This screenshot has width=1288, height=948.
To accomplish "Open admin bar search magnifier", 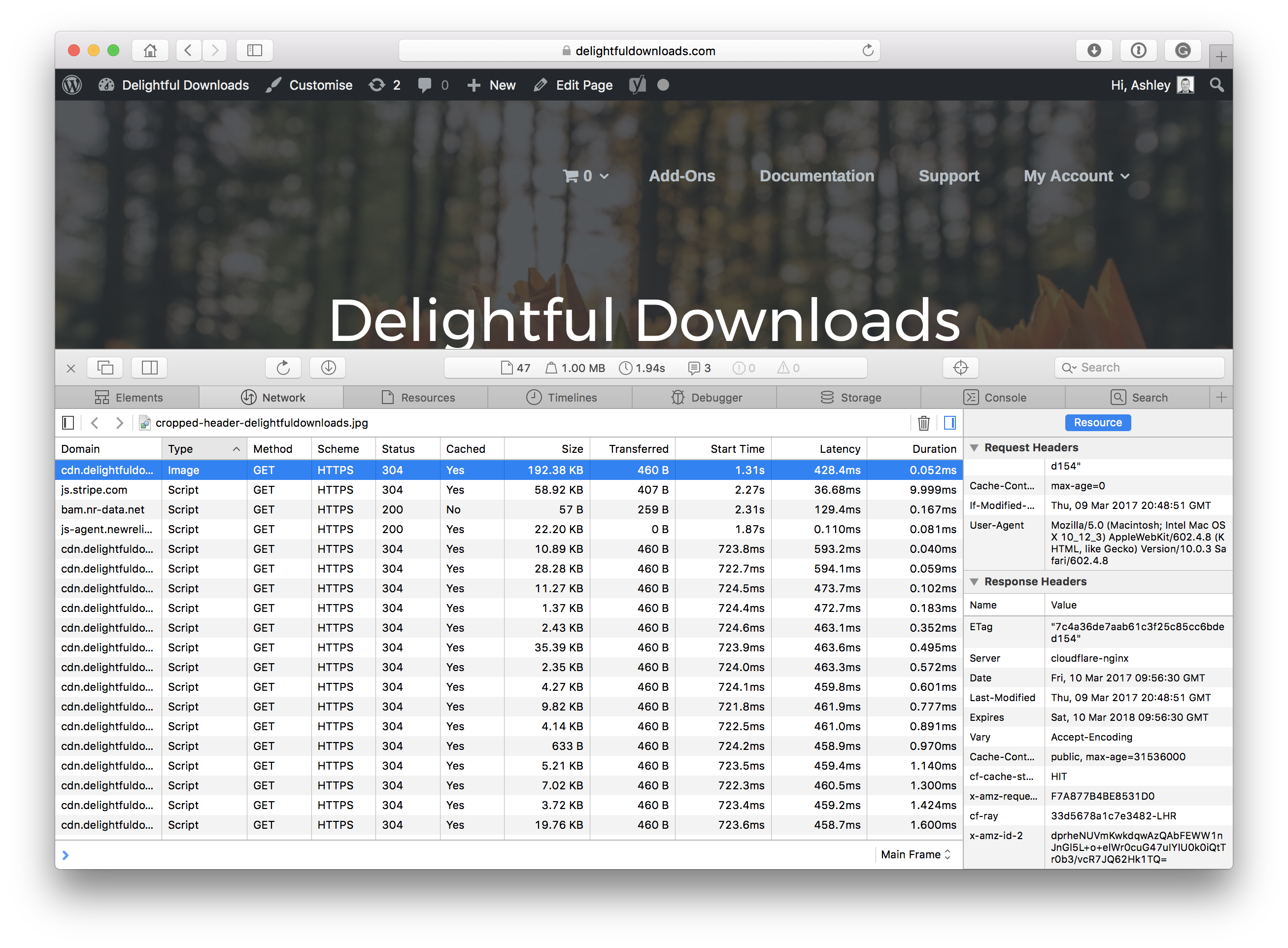I will [1216, 85].
